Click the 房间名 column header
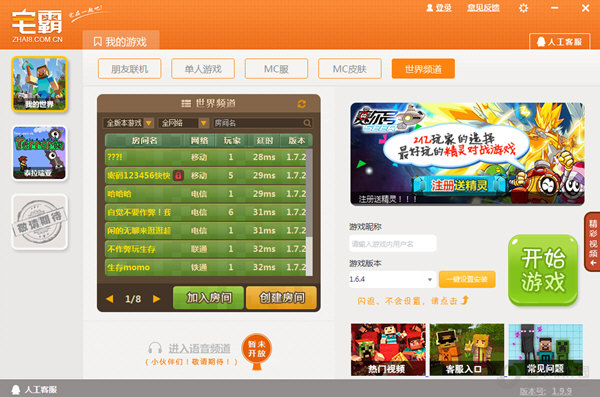The width and height of the screenshot is (600, 397). coord(144,141)
